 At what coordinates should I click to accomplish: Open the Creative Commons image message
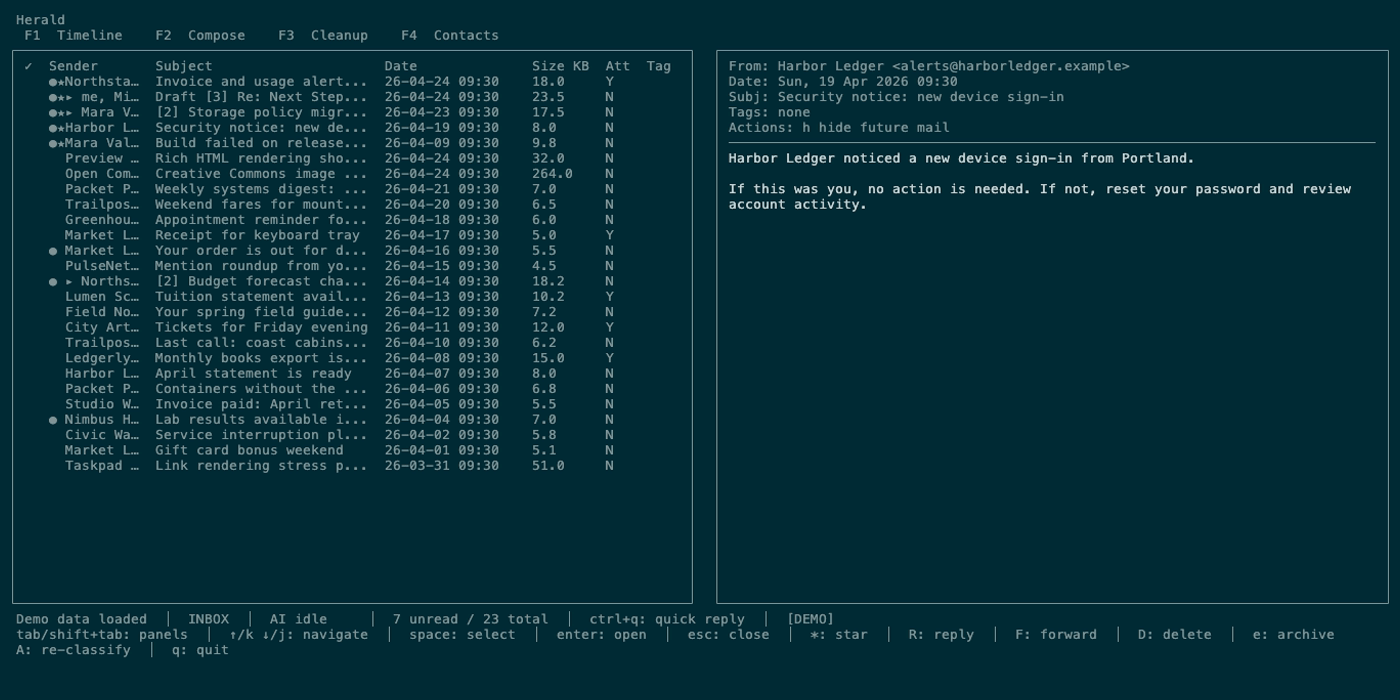point(352,174)
